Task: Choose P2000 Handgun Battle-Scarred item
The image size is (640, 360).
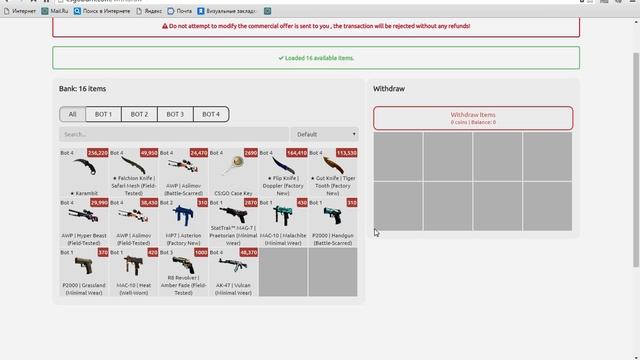Action: 333,222
